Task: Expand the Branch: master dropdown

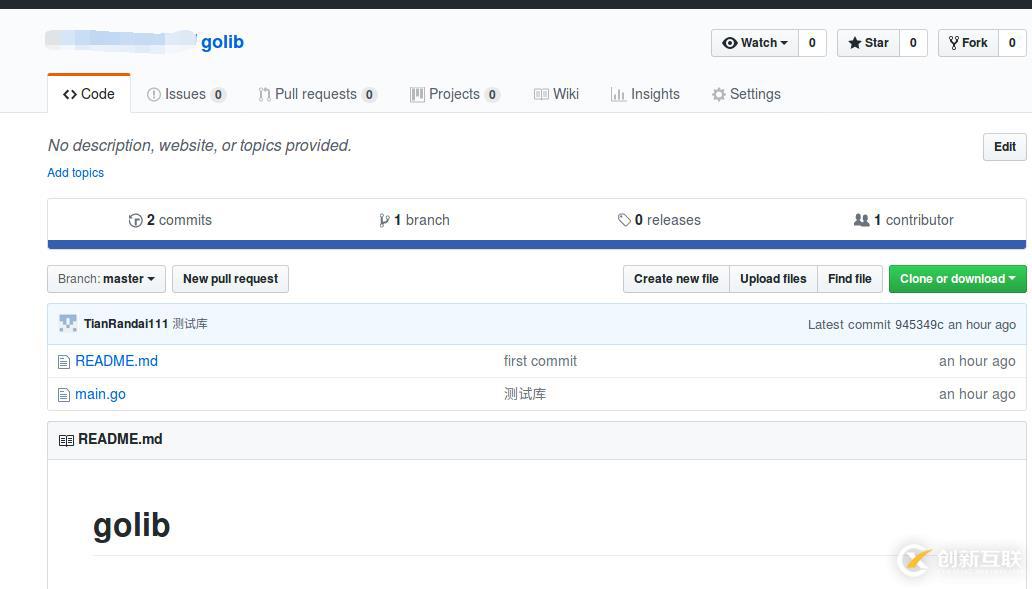Action: tap(107, 279)
